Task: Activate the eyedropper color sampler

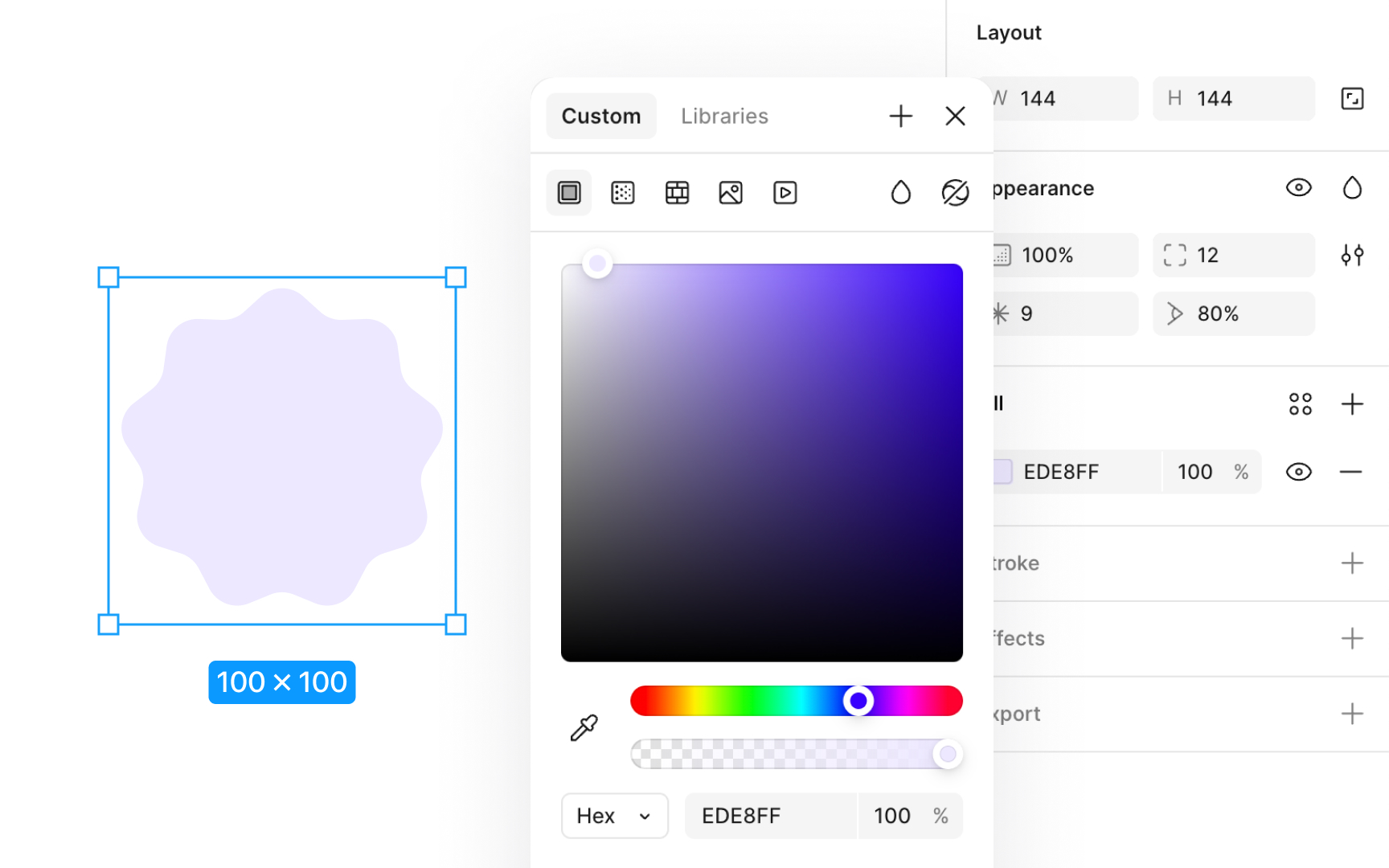Action: pyautogui.click(x=585, y=727)
